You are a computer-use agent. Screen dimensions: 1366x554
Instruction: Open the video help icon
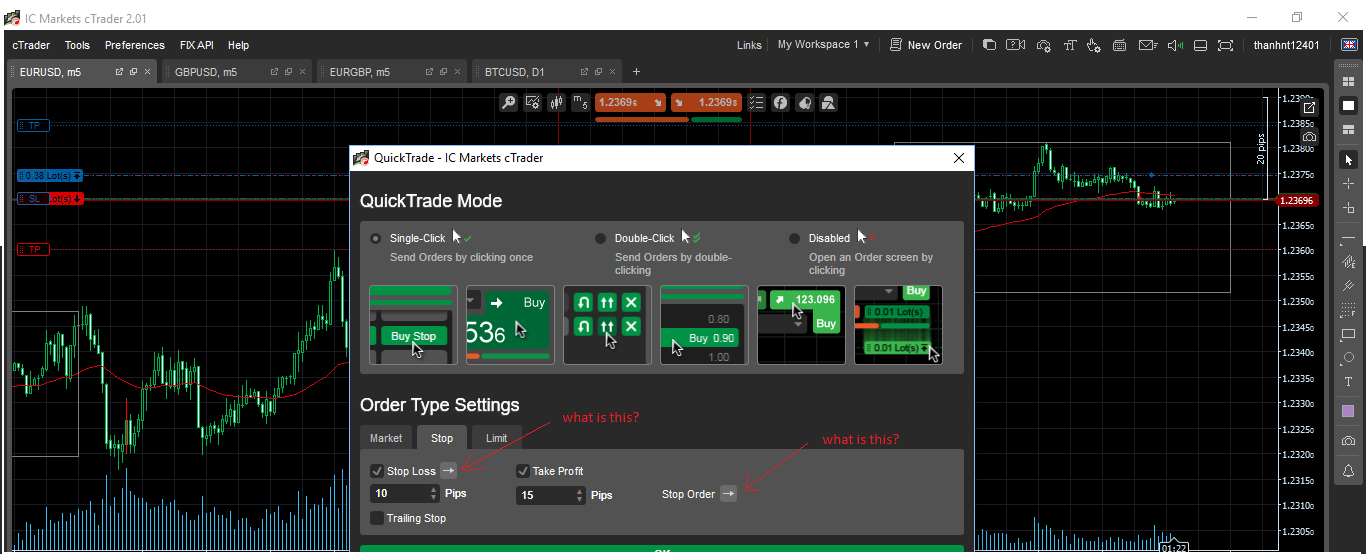(x=1016, y=45)
